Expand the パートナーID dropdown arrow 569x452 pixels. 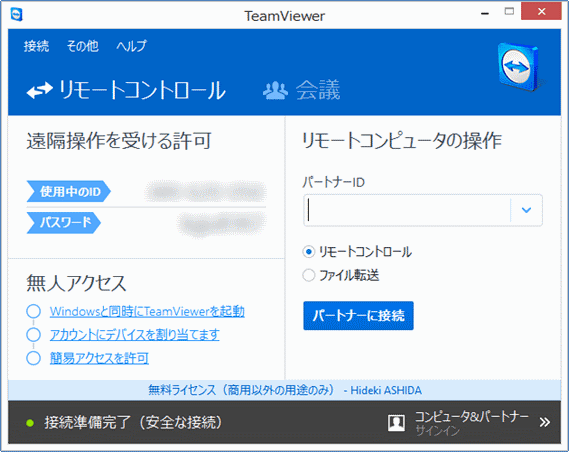click(x=526, y=210)
